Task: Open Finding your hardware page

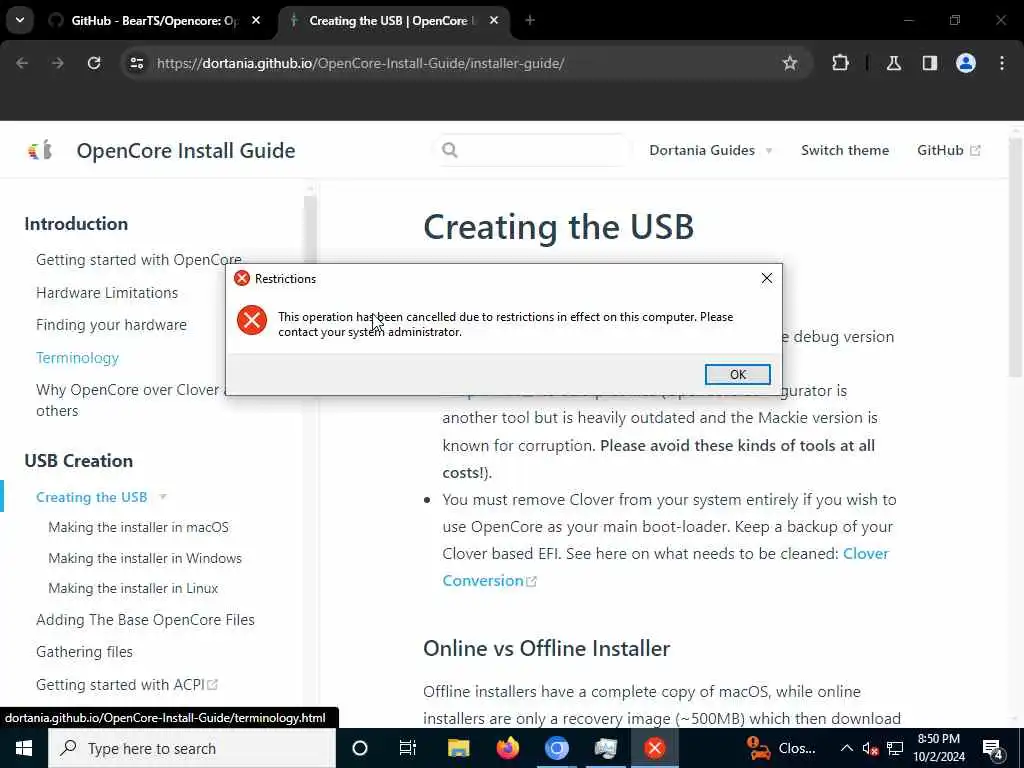Action: click(111, 325)
